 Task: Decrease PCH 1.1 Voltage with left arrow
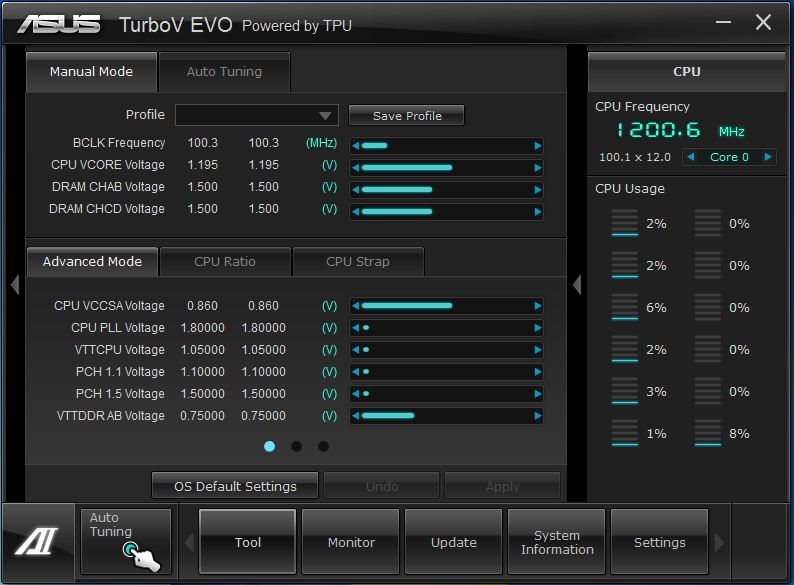click(x=355, y=372)
